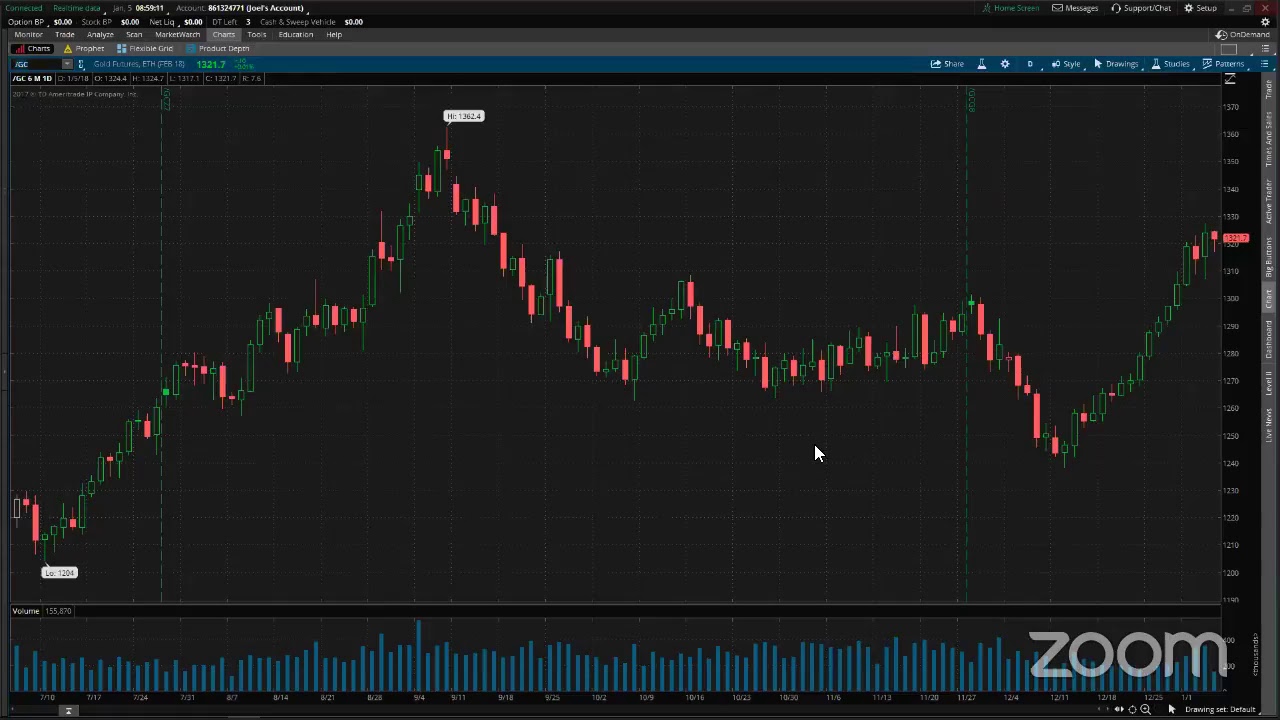Open the Education tab
This screenshot has height=720, width=1280.
pyautogui.click(x=296, y=34)
